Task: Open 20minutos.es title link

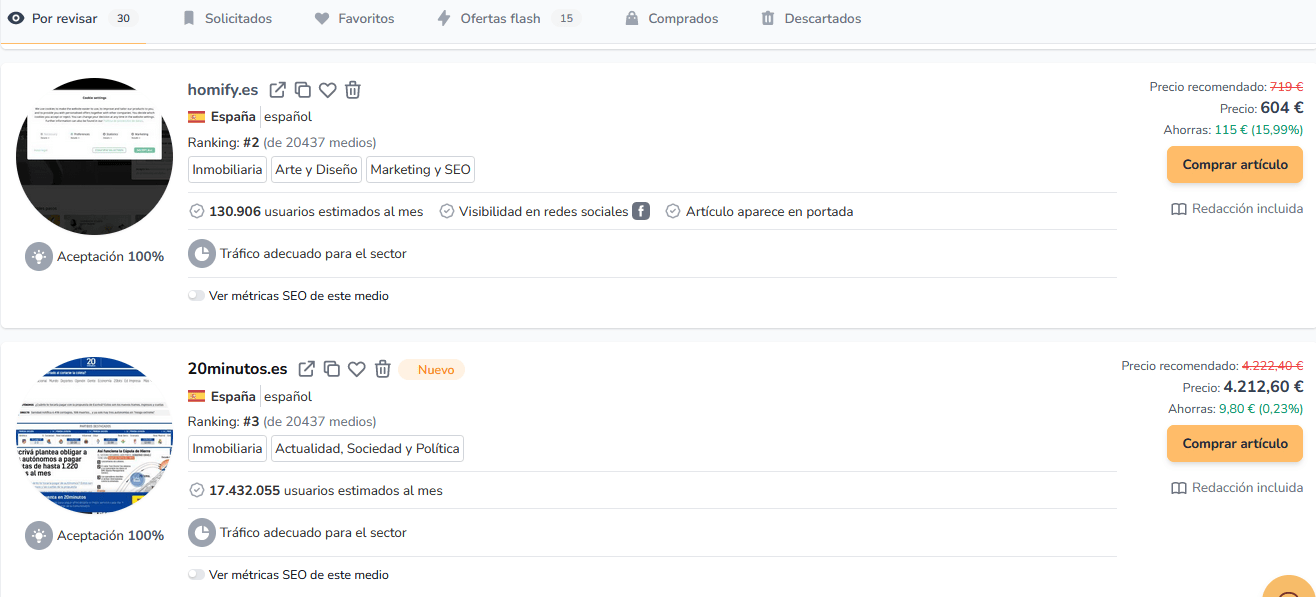Action: point(238,369)
